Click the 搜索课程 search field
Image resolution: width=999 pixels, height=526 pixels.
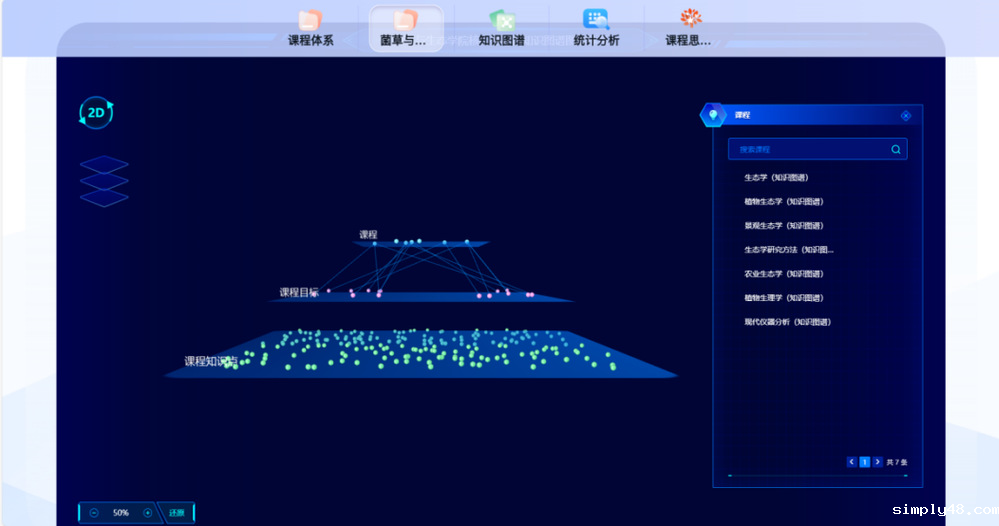(810, 150)
